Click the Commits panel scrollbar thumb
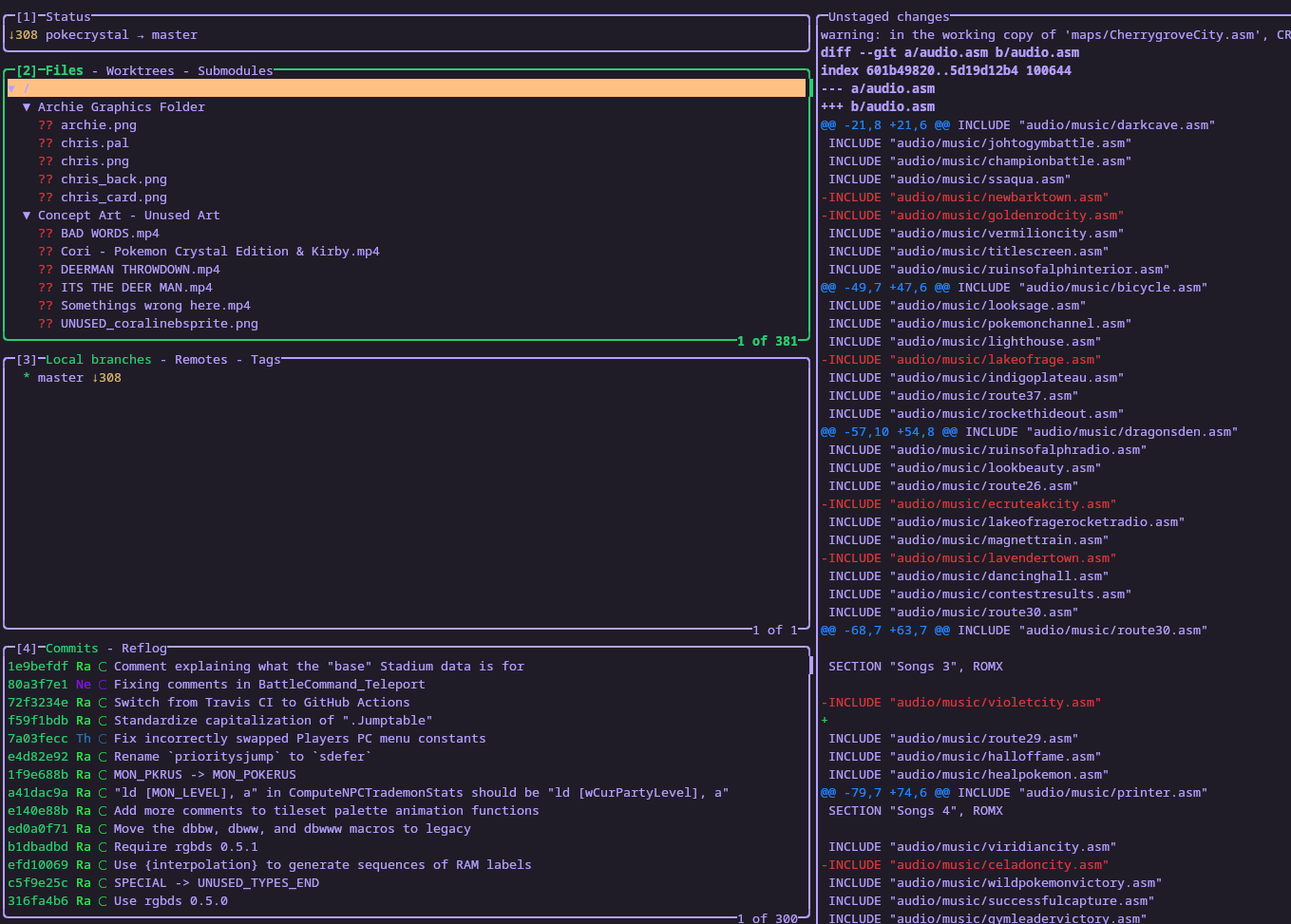The width and height of the screenshot is (1291, 924). point(810,665)
